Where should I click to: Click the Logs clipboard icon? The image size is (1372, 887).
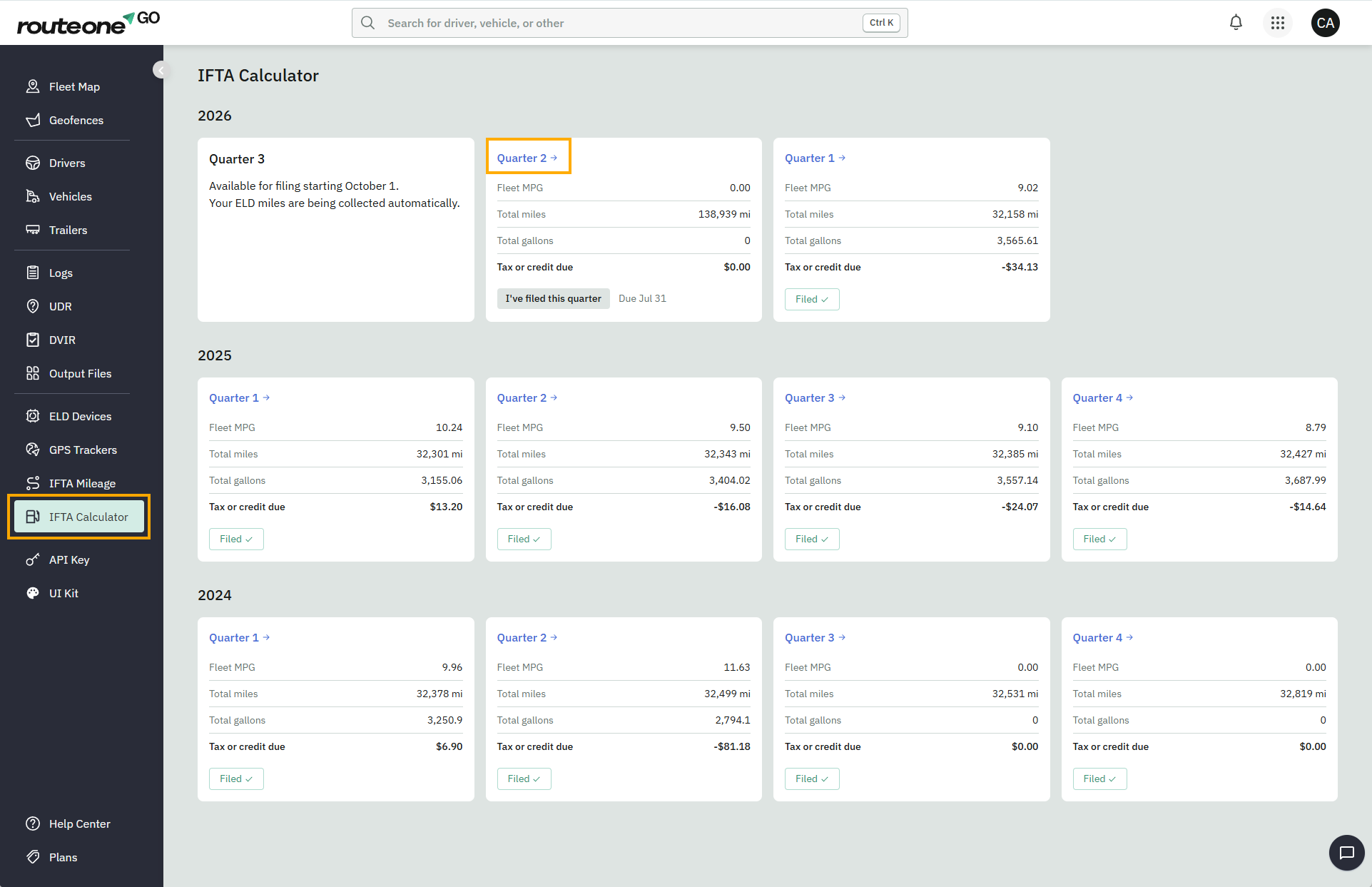click(33, 273)
